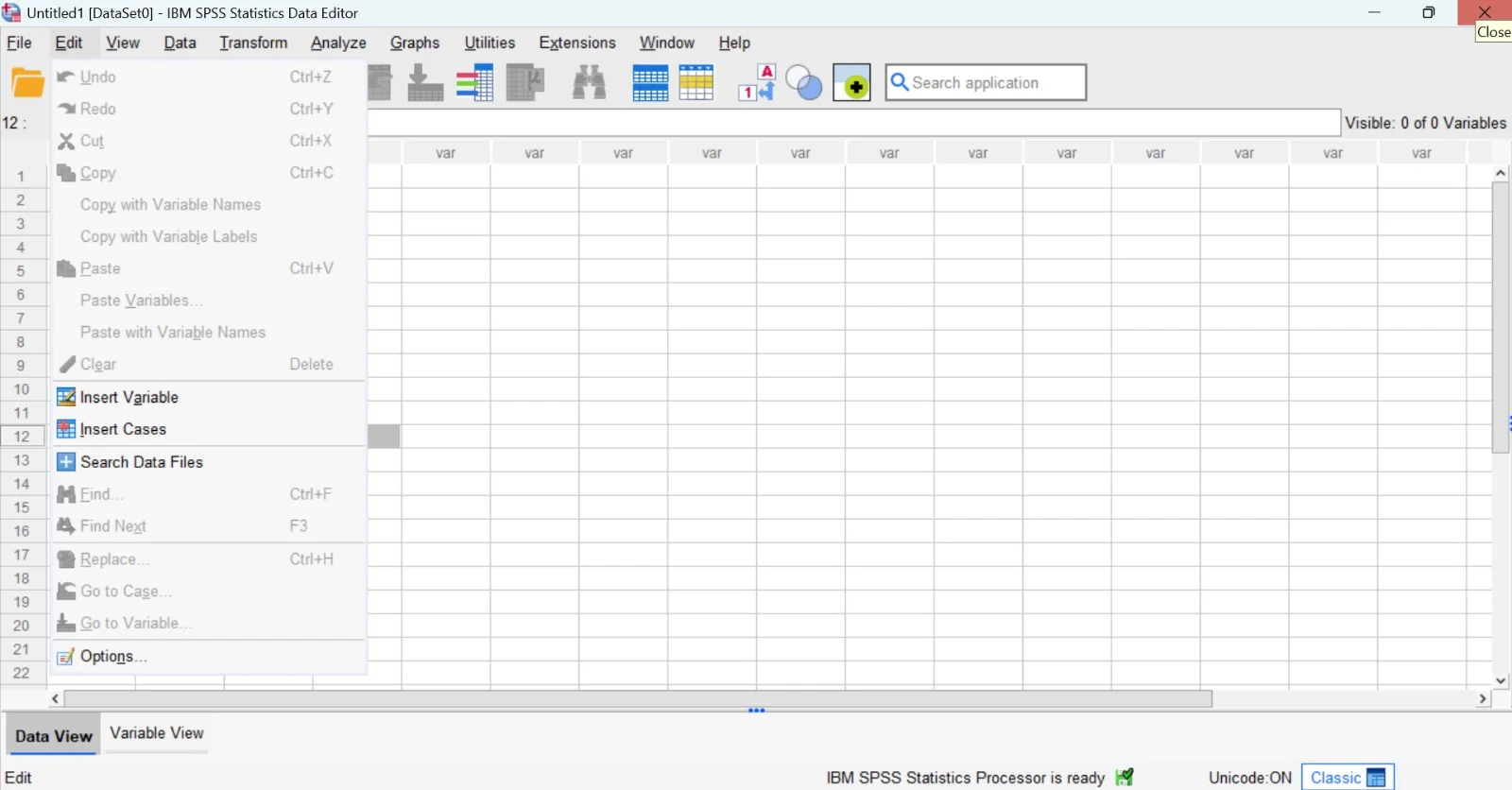Image resolution: width=1512 pixels, height=790 pixels.
Task: Click the vertical scrollbar up arrow
Action: (x=1501, y=173)
